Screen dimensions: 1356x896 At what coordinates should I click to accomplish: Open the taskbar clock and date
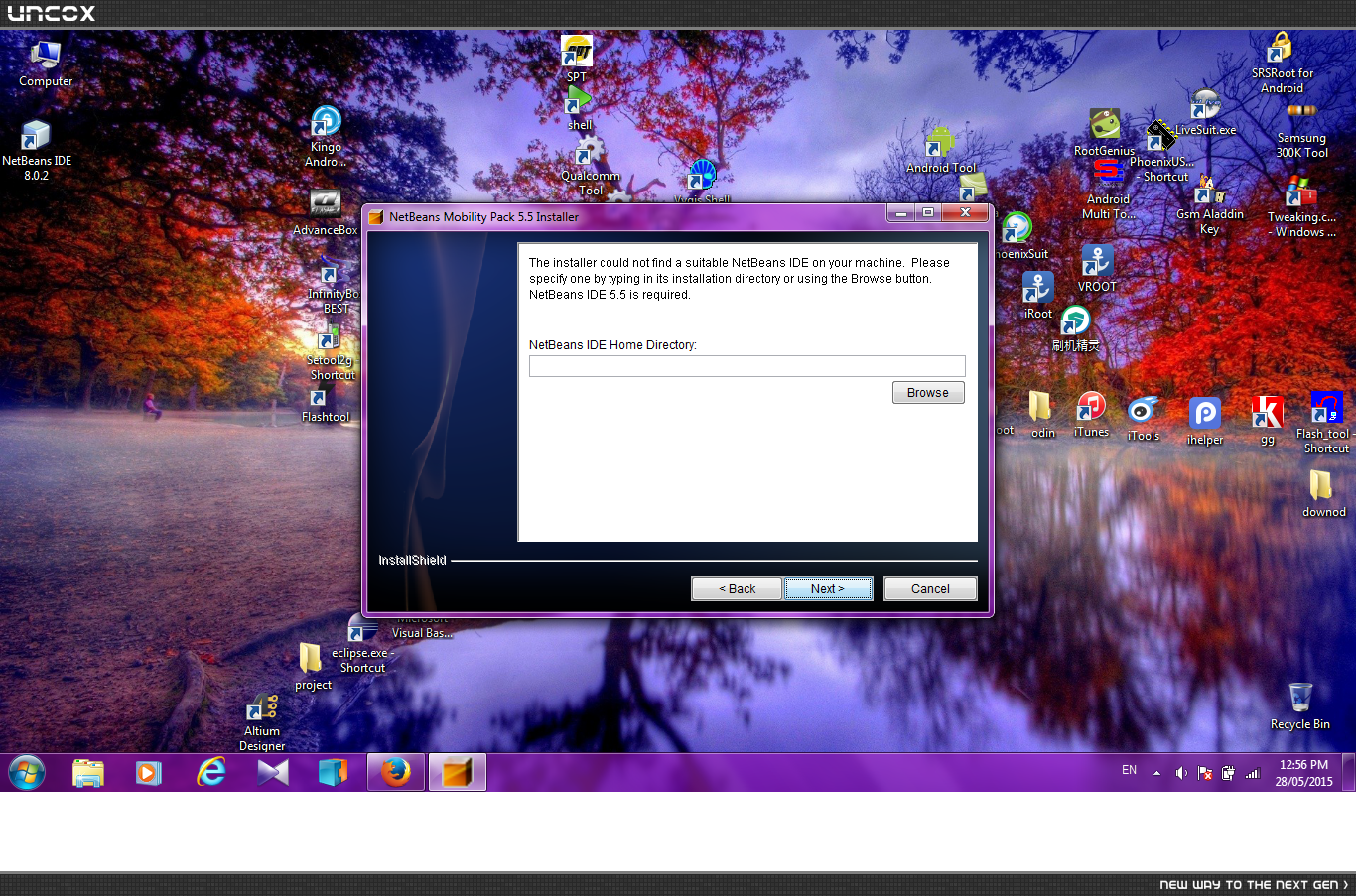1303,773
